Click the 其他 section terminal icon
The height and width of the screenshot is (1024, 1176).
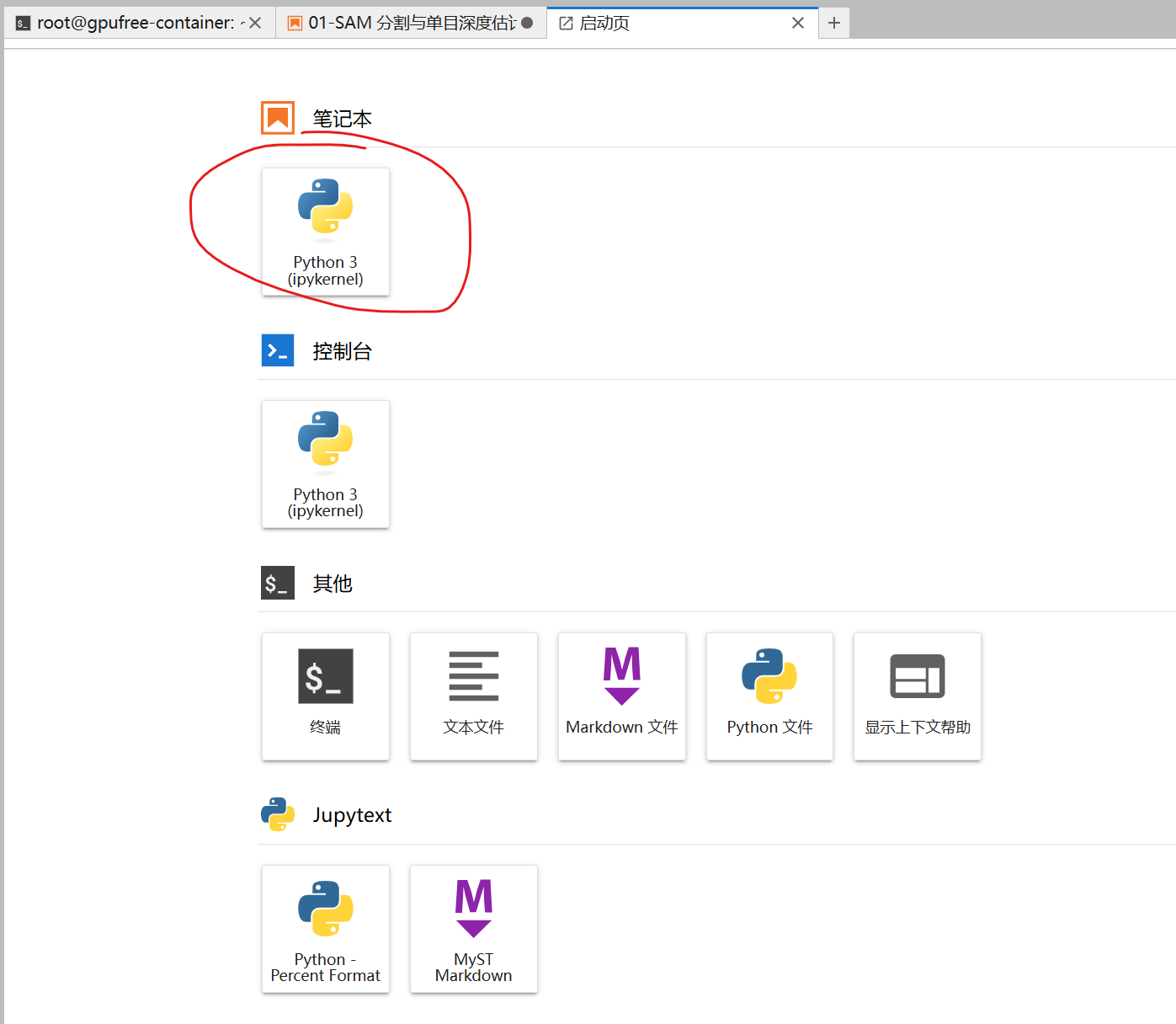[x=278, y=583]
